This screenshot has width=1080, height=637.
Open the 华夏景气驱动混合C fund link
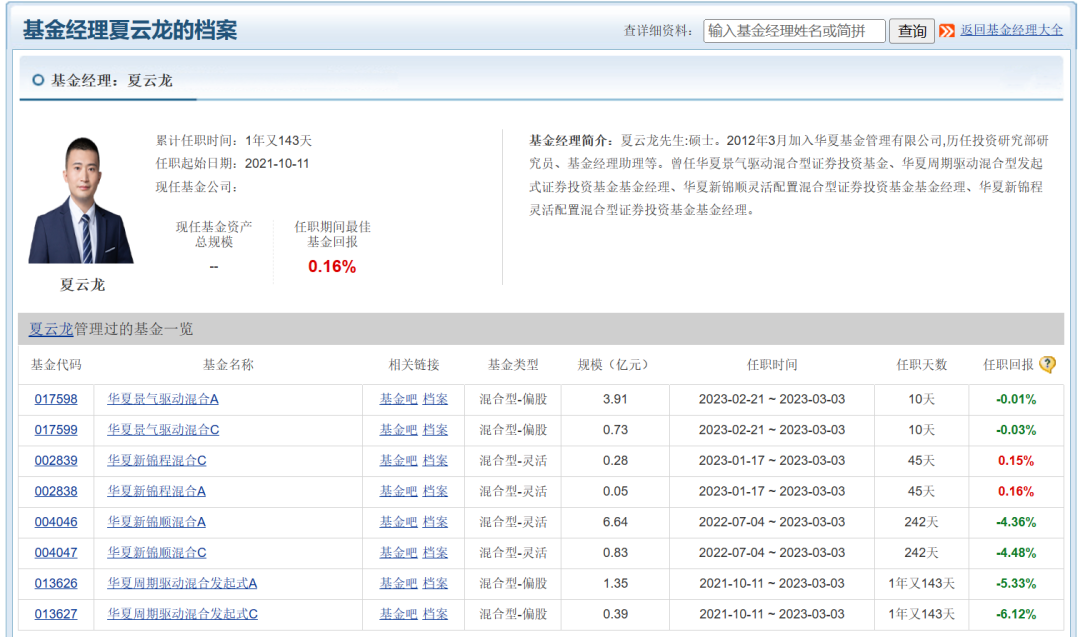point(163,430)
